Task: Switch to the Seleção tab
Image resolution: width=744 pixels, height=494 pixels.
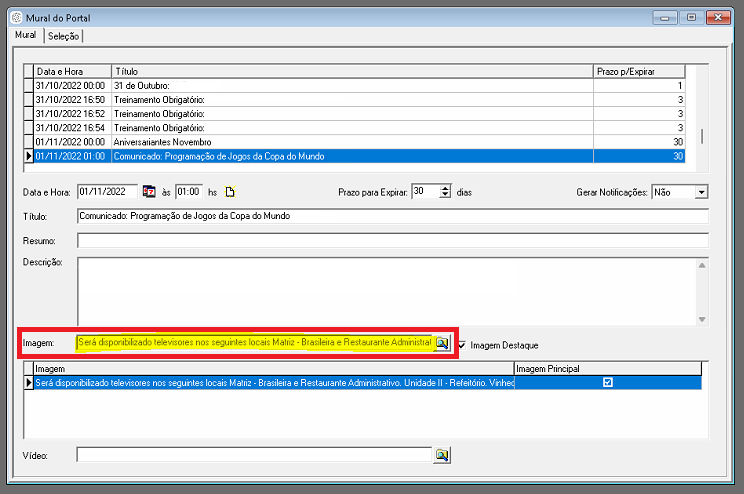Action: coord(64,36)
